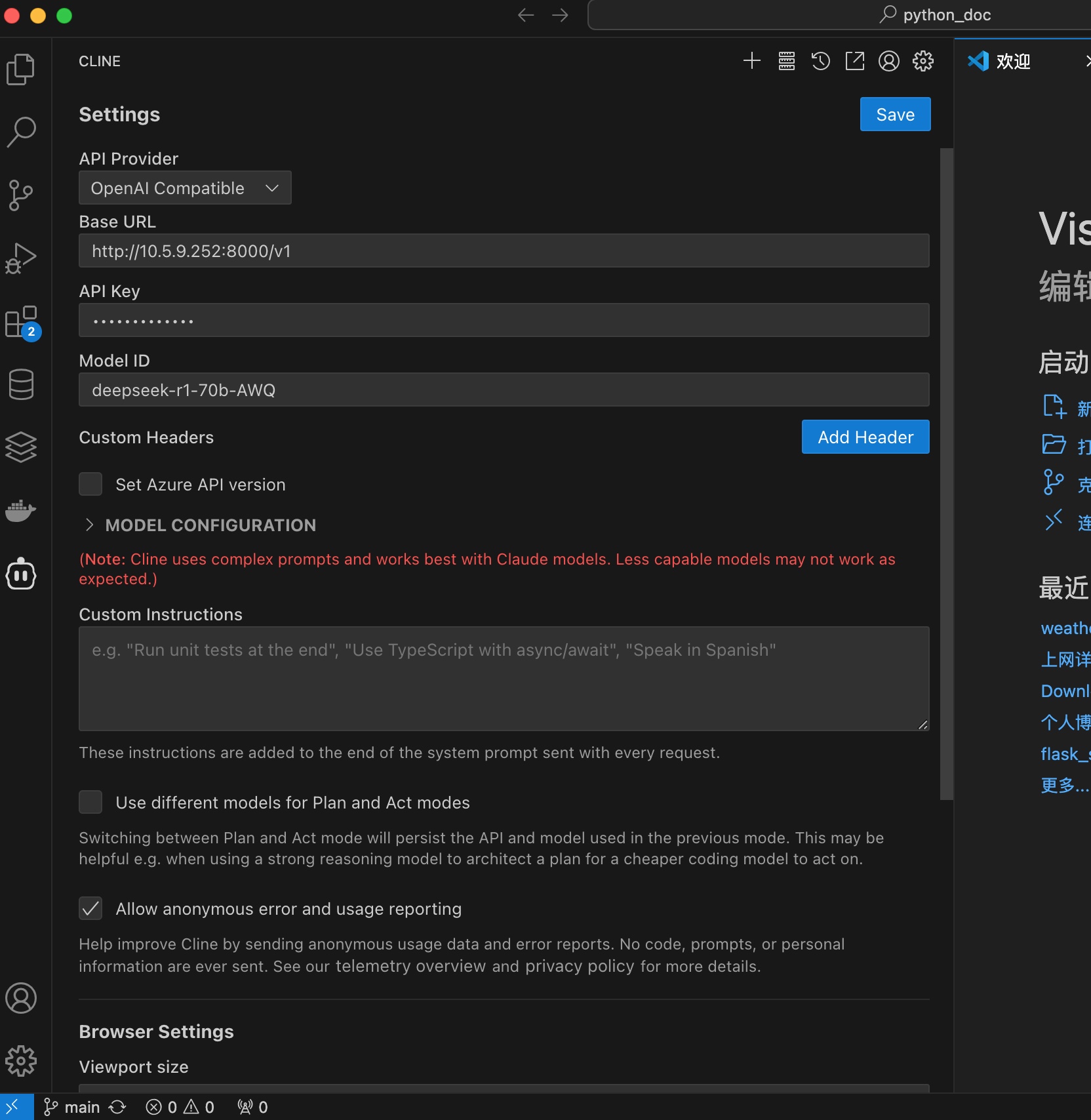This screenshot has height=1120, width=1091.
Task: Focus the Custom Instructions text area
Action: pyautogui.click(x=504, y=679)
